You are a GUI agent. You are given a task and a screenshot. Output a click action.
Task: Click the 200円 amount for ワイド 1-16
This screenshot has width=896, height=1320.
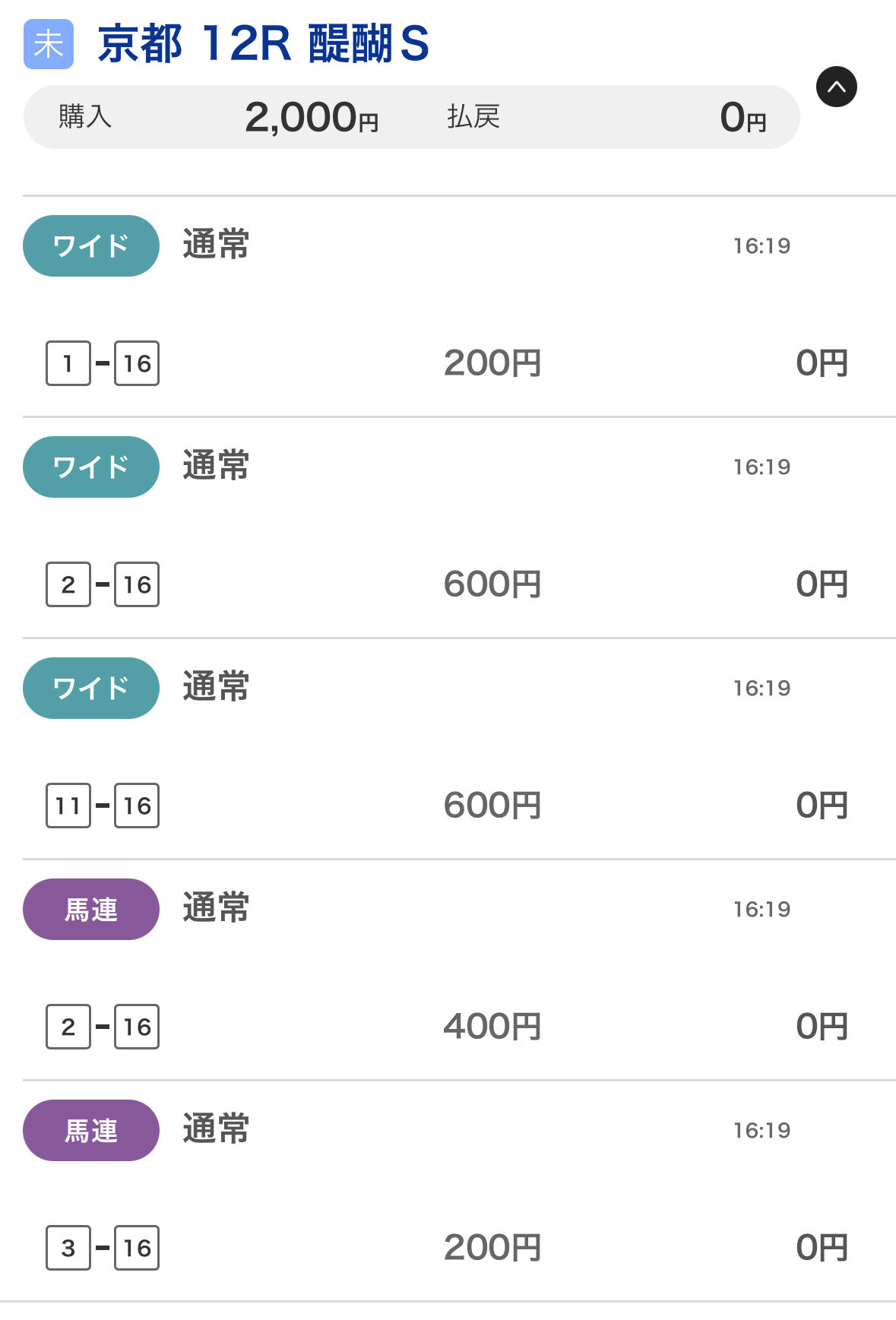[492, 363]
